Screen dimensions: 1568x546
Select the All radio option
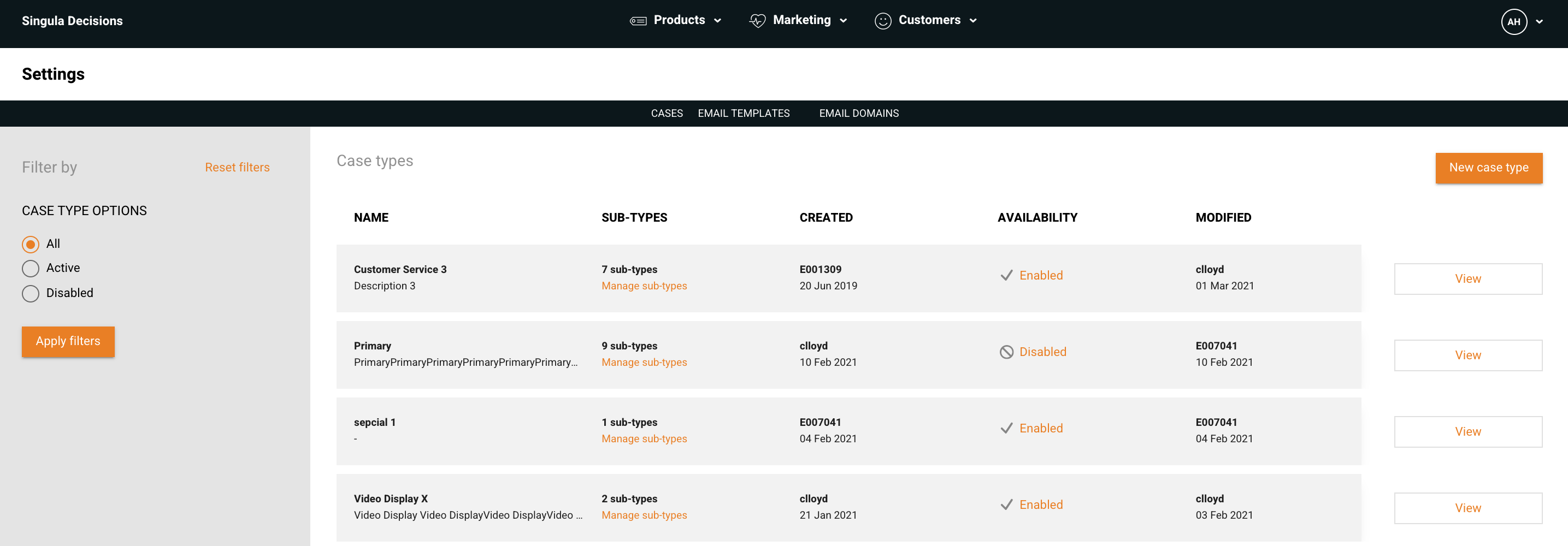click(31, 245)
